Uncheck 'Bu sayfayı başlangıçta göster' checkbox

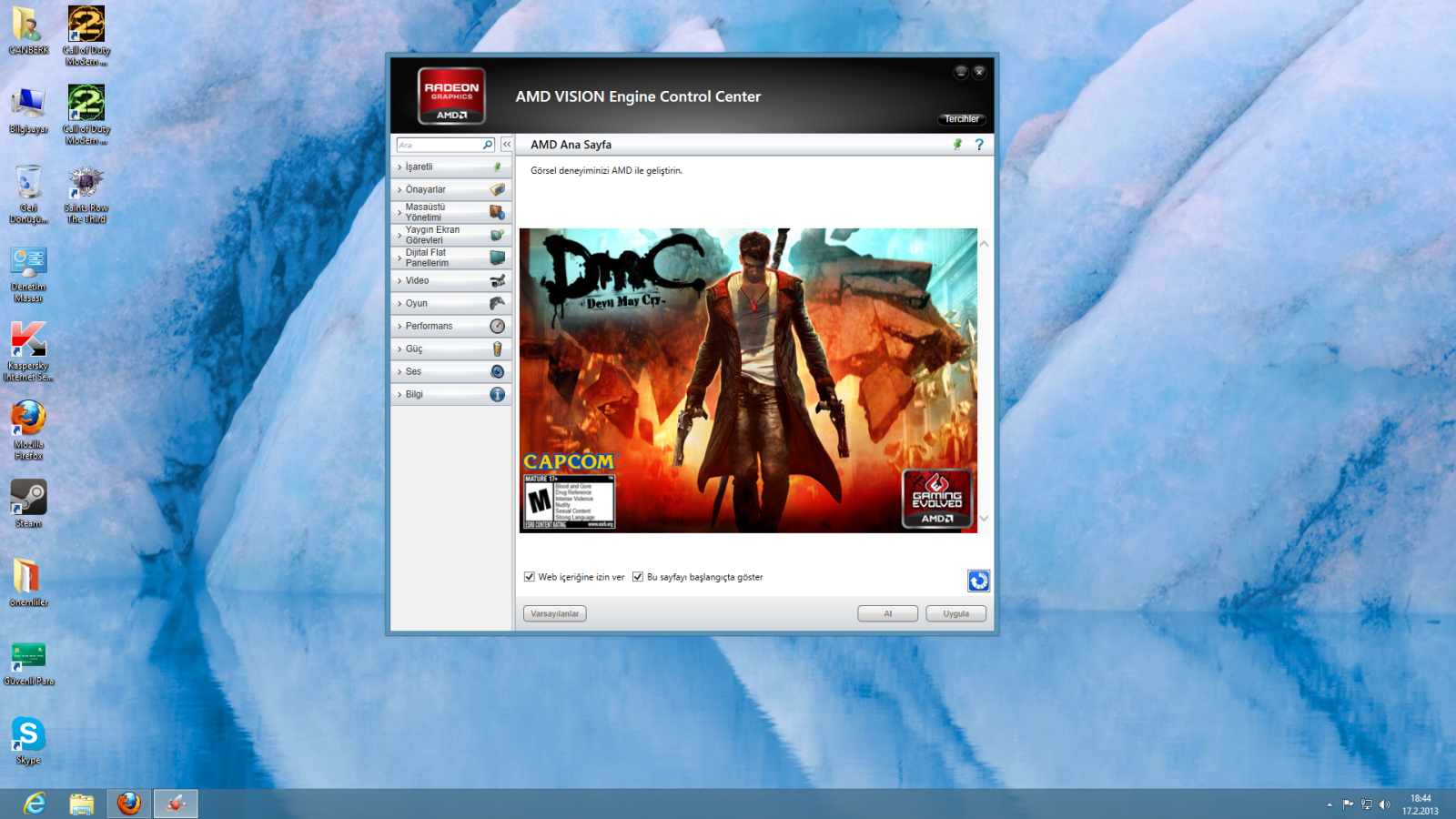(638, 577)
